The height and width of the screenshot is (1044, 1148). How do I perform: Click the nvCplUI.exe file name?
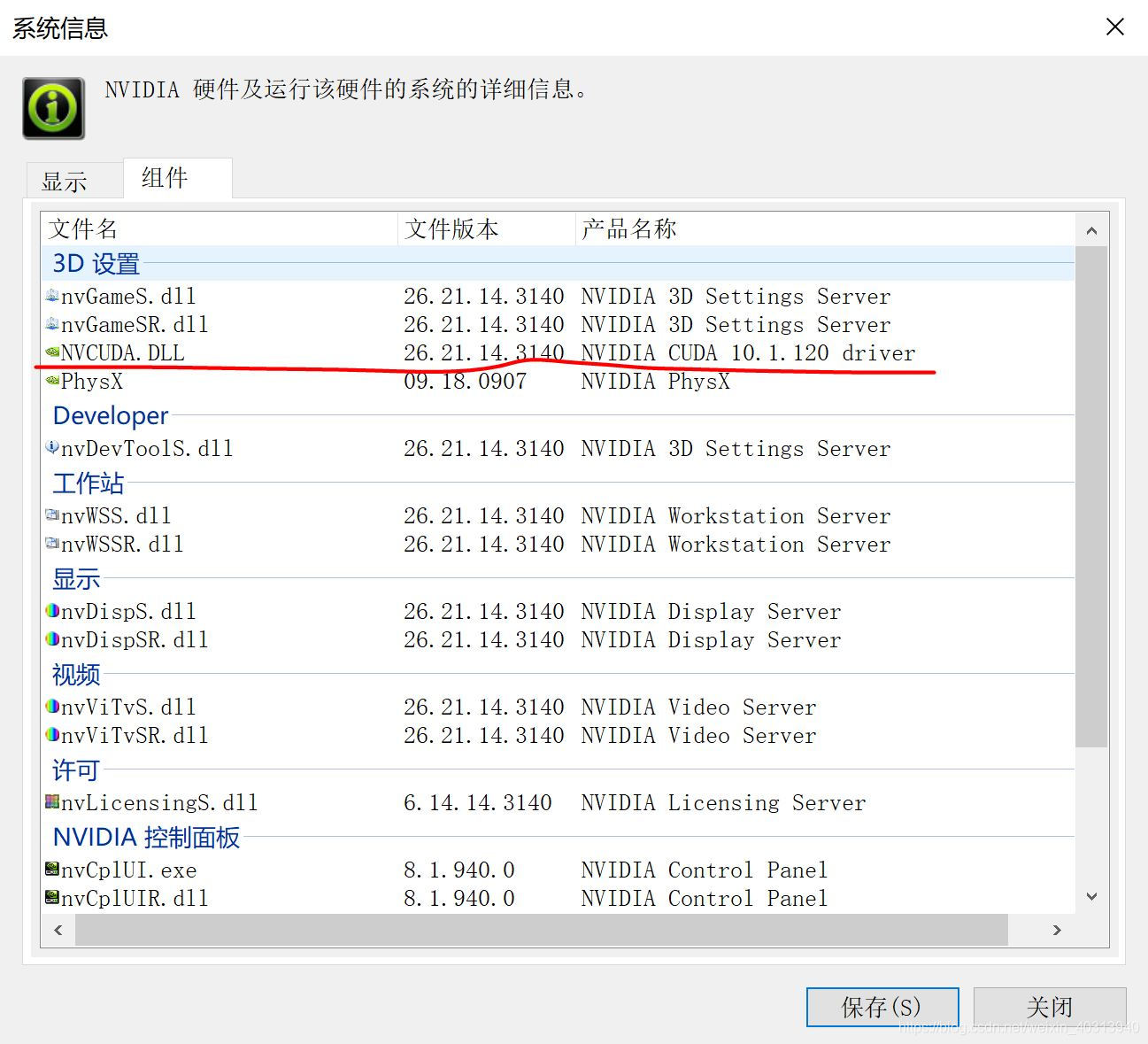tap(129, 870)
